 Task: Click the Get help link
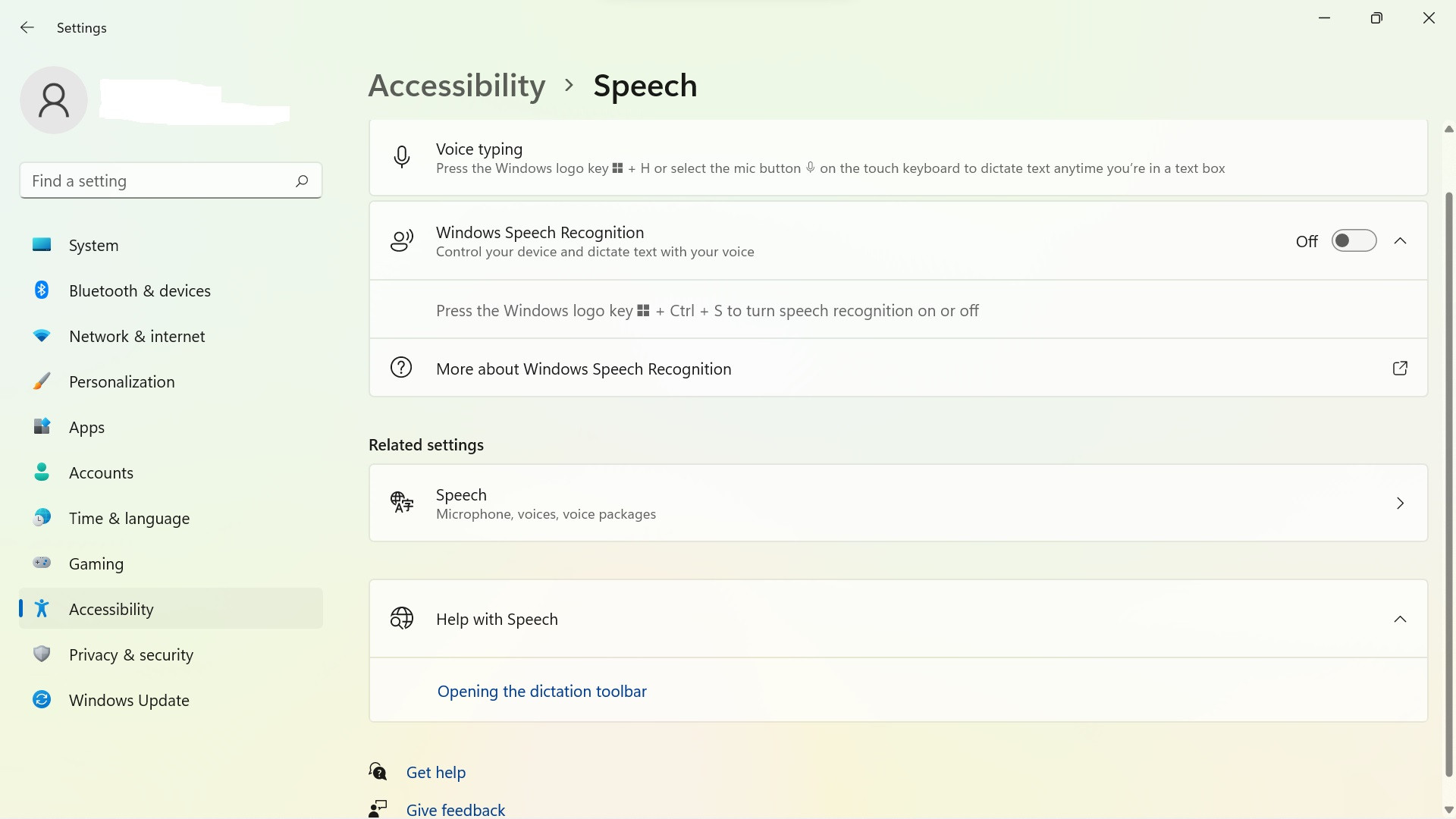pyautogui.click(x=436, y=772)
